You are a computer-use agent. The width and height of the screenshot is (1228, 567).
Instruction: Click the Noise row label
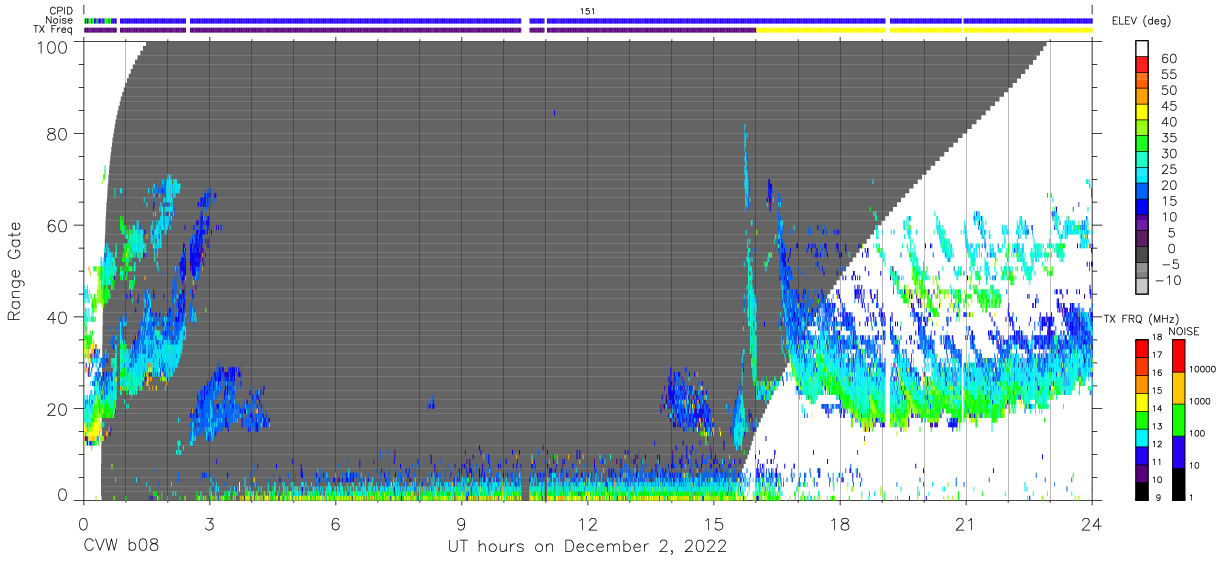pos(59,20)
